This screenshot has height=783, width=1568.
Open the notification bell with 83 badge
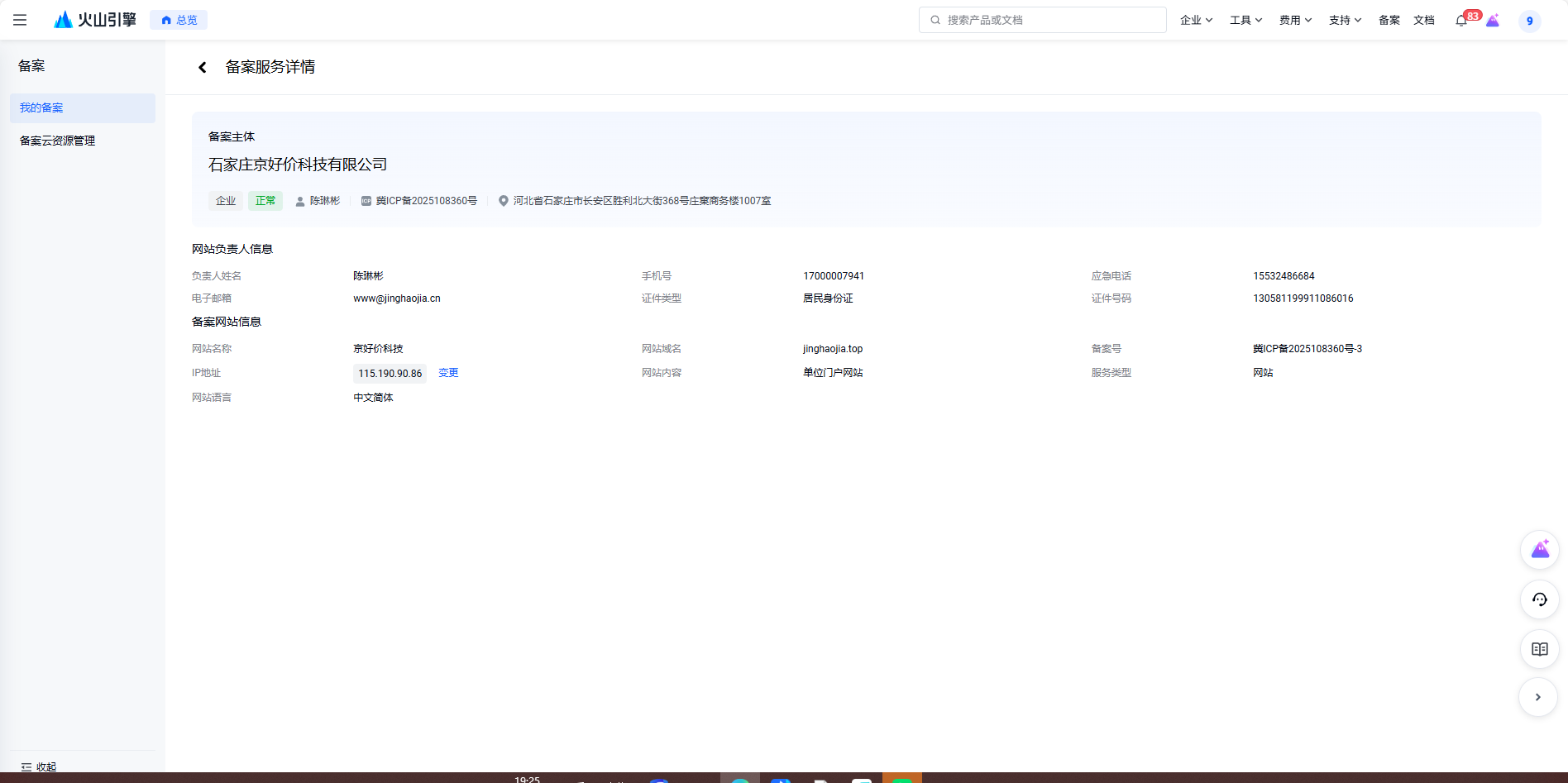(1462, 20)
